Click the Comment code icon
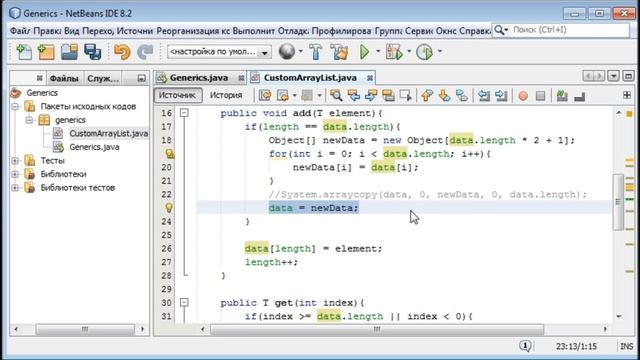Image resolution: width=640 pixels, height=360 pixels. point(562,96)
